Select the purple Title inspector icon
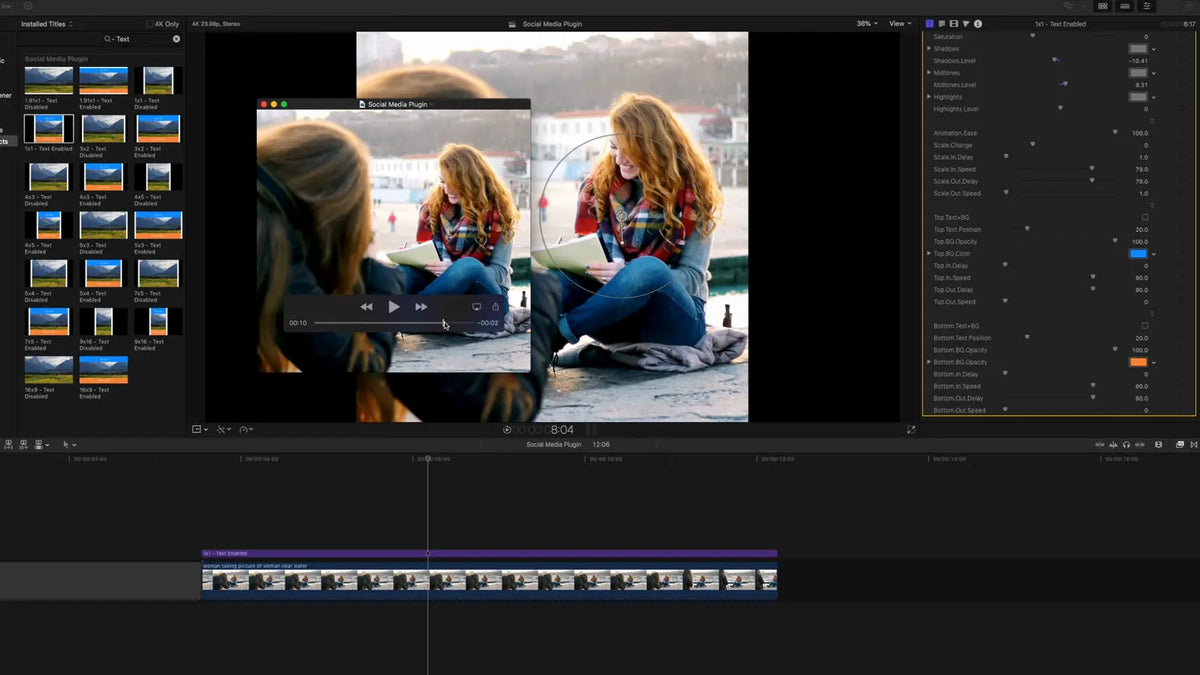 pos(930,23)
